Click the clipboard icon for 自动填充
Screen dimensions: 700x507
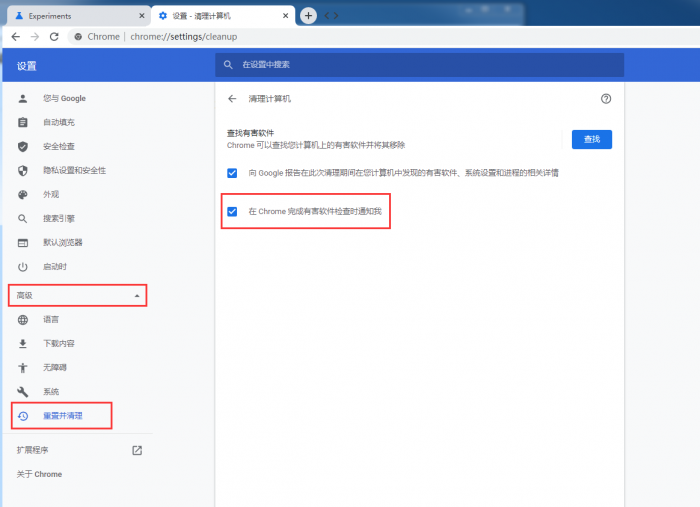click(x=23, y=122)
